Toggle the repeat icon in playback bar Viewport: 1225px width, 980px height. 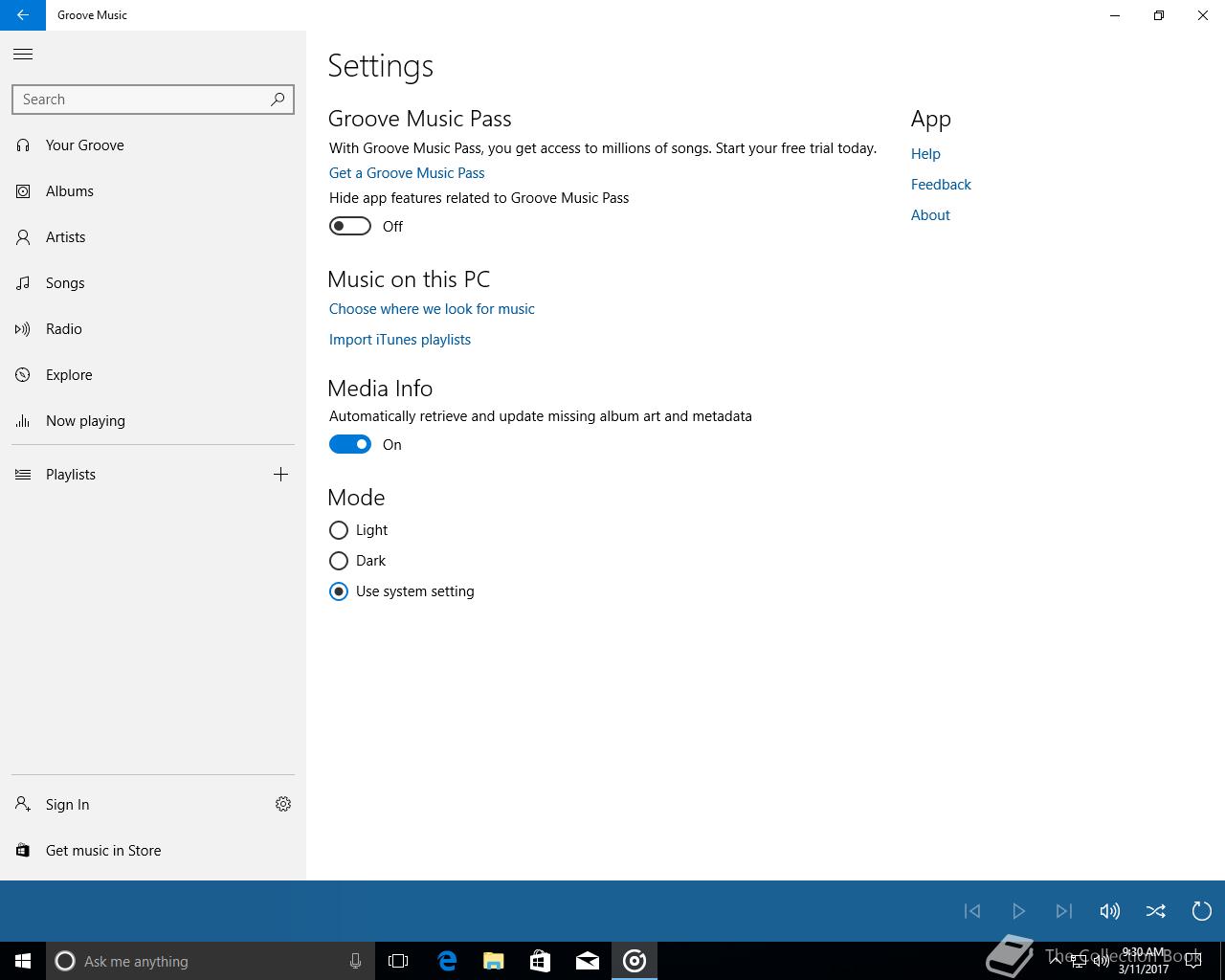click(x=1201, y=911)
